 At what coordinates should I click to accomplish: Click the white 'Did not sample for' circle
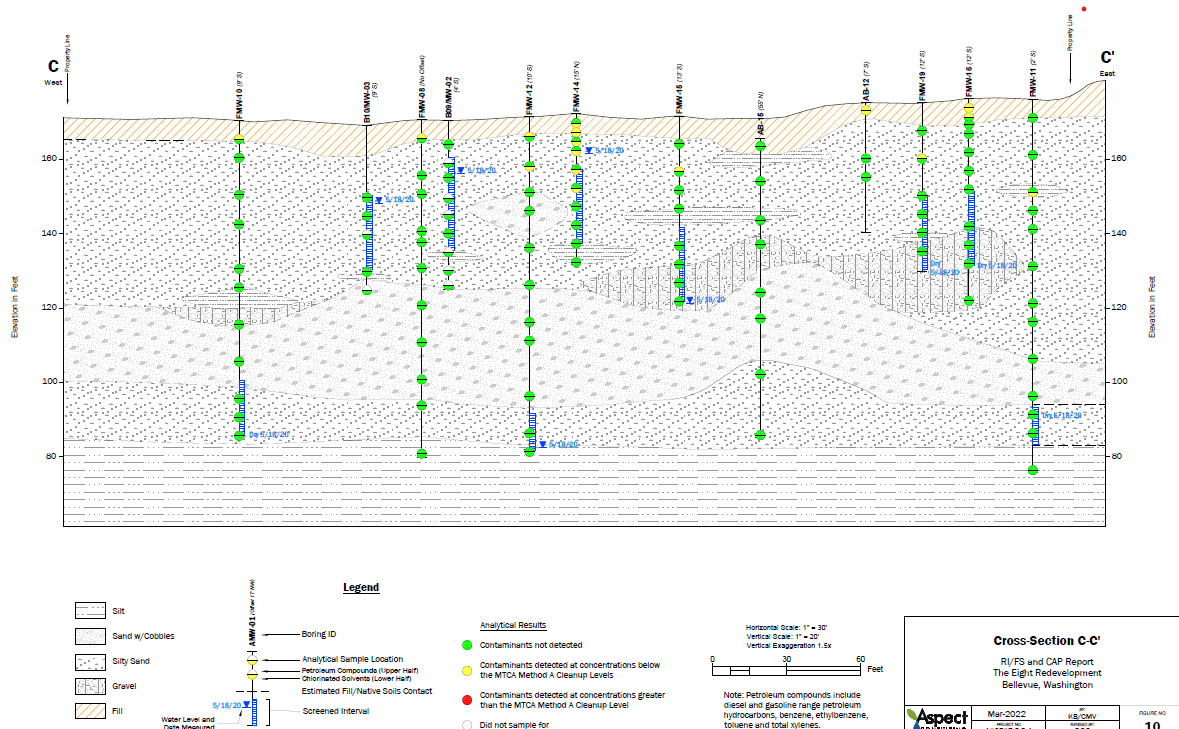466,725
